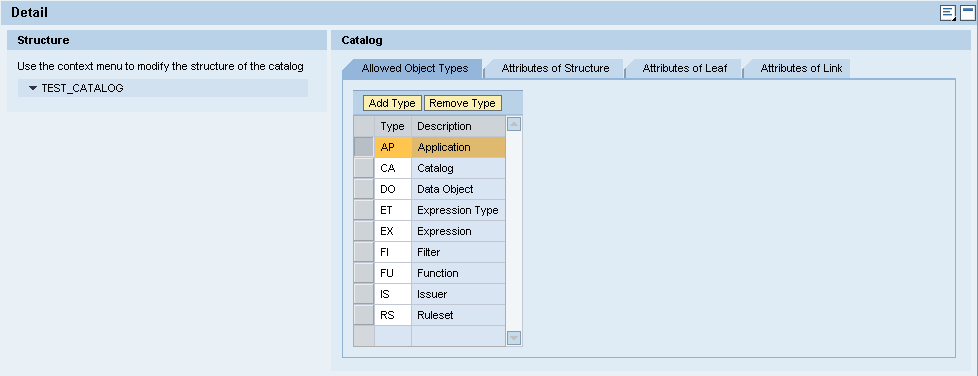978x376 pixels.
Task: Click the RS type cell
Action: [x=393, y=315]
